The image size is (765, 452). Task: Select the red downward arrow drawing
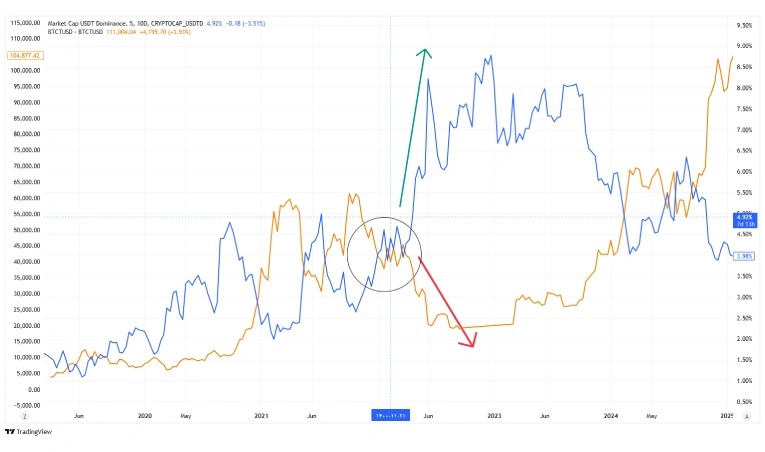(444, 300)
